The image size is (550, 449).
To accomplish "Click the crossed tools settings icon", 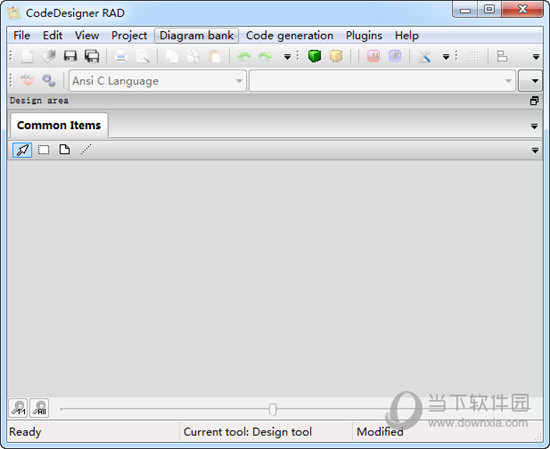I will point(424,56).
